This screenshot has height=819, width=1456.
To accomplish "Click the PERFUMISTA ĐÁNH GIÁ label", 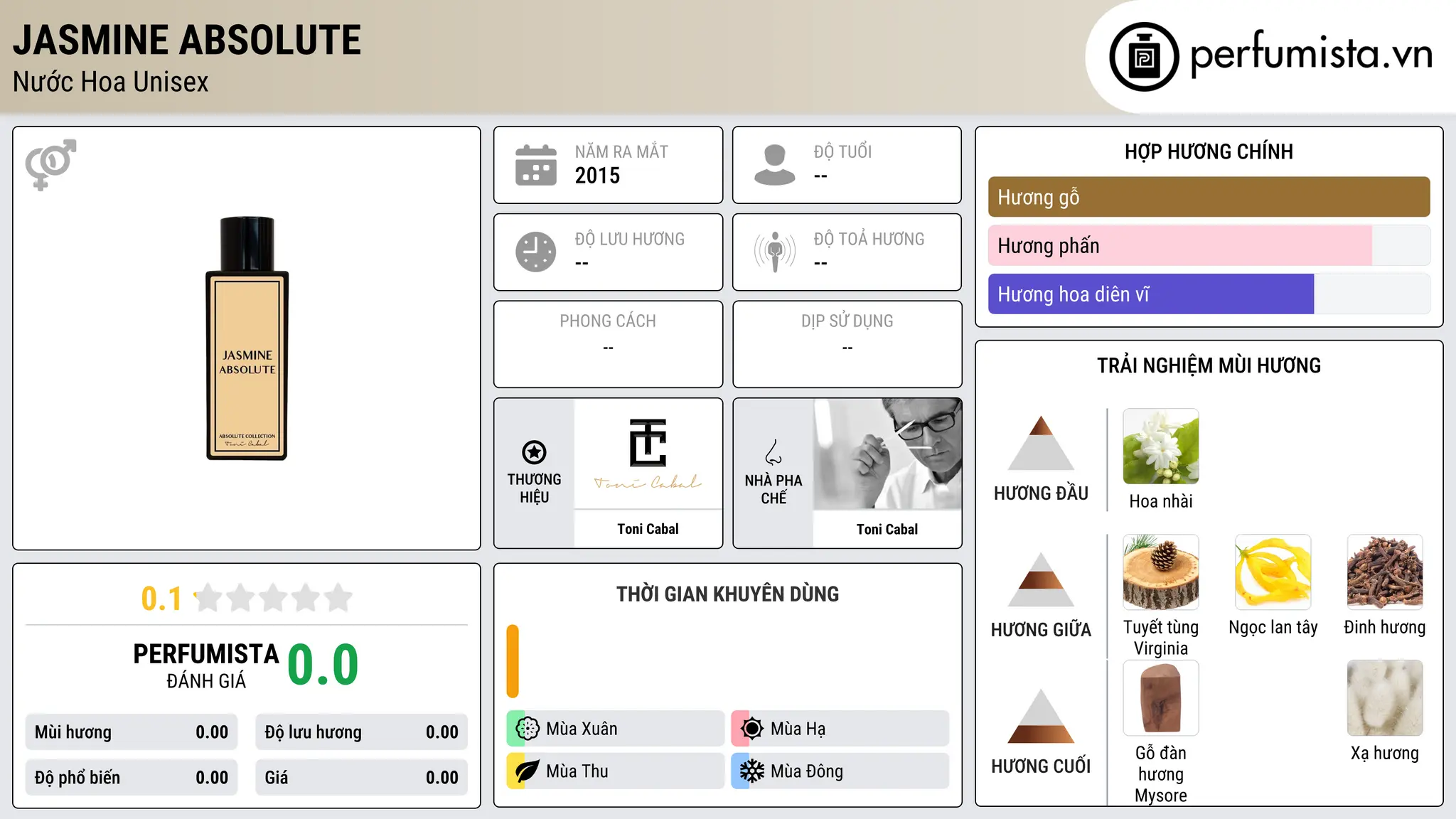I will [x=206, y=665].
